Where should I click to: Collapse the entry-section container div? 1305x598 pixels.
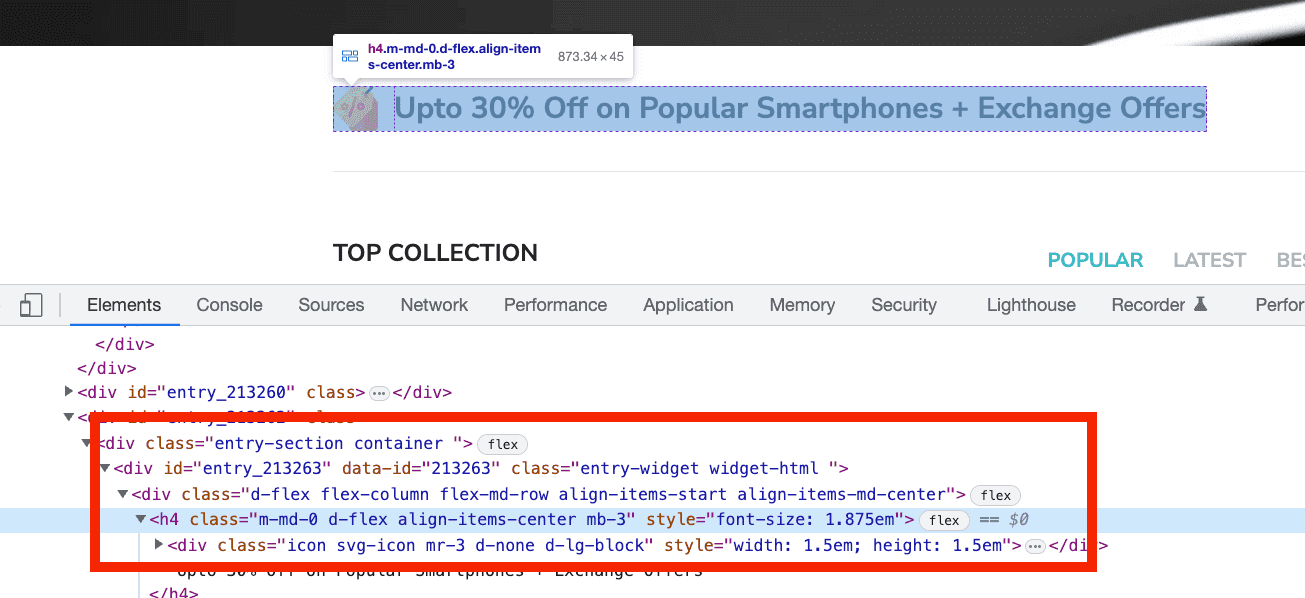[88, 443]
